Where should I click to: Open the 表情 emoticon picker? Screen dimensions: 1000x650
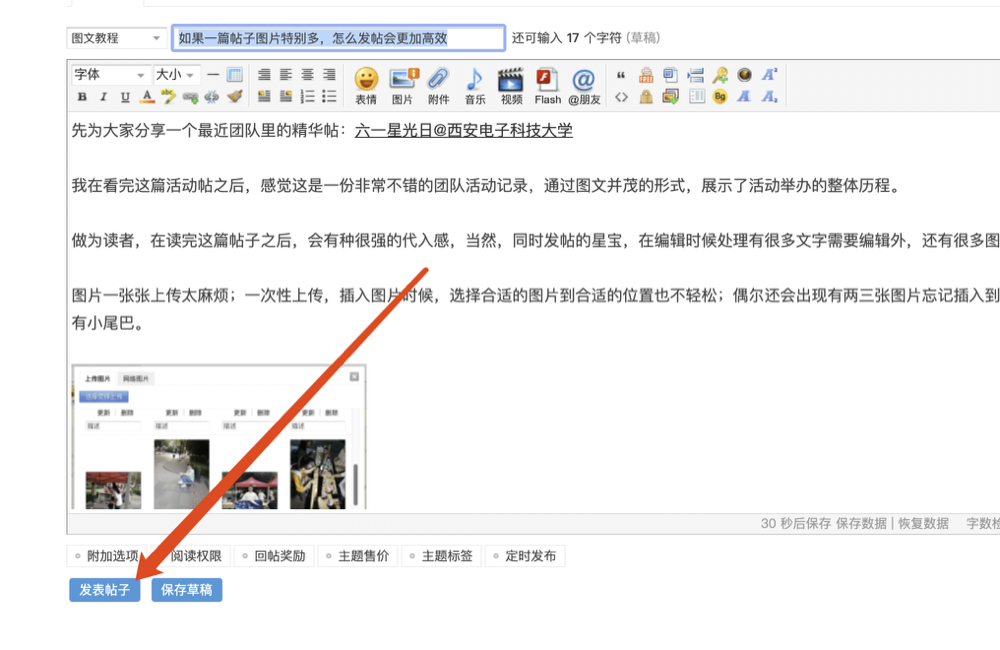(x=366, y=86)
